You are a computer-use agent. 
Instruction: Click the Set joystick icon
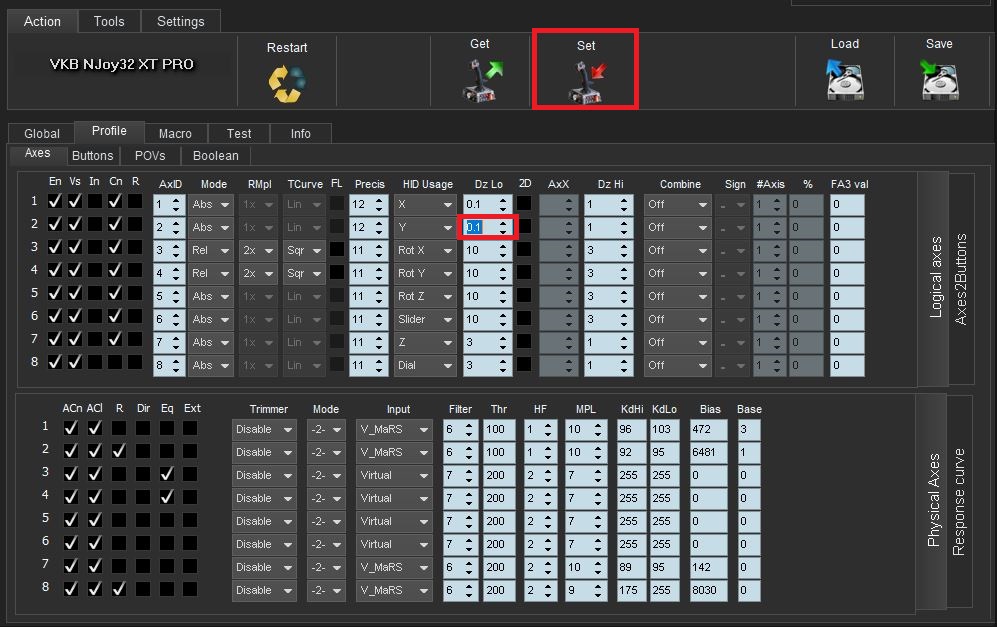tap(586, 81)
